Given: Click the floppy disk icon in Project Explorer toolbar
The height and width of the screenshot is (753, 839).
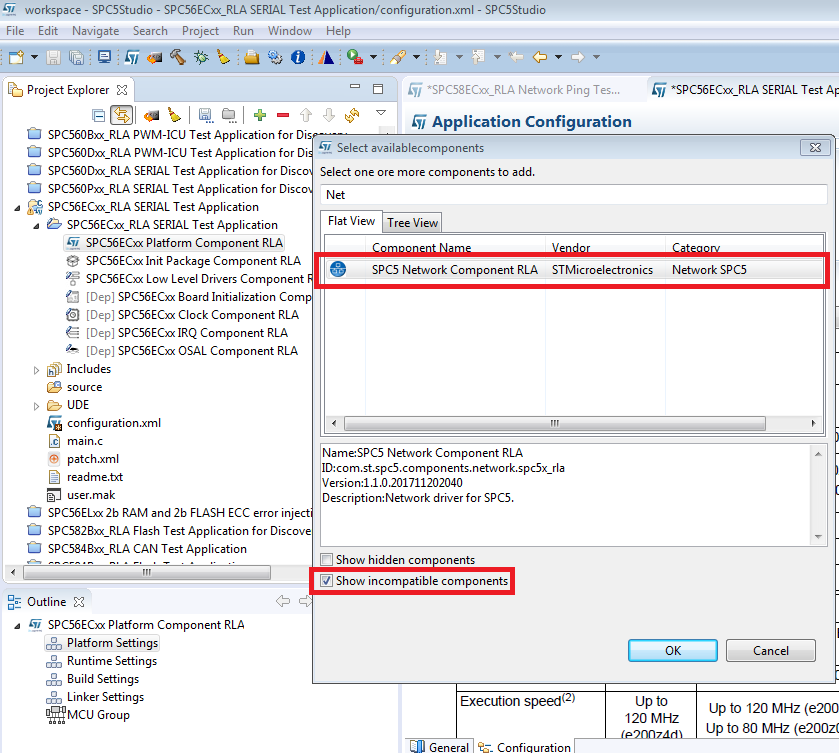Looking at the screenshot, I should point(205,115).
